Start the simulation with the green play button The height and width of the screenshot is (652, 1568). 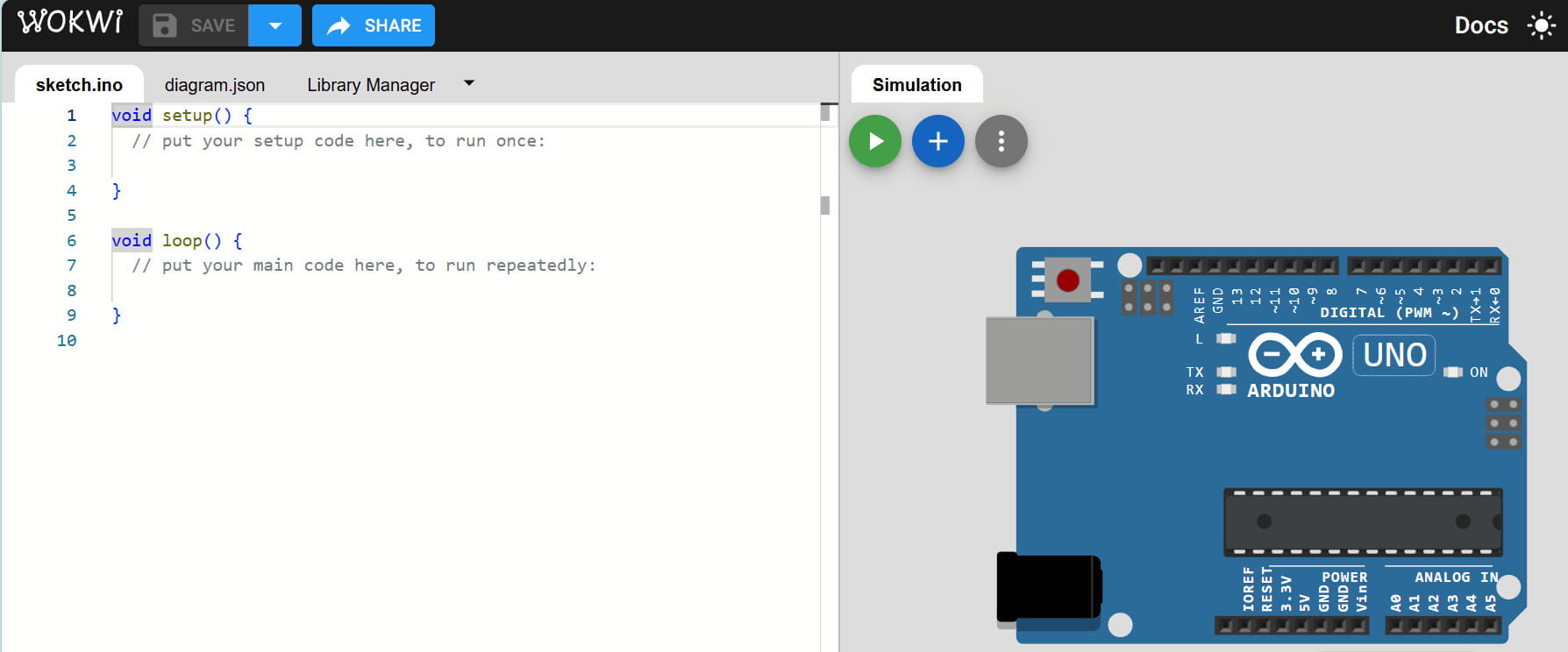click(875, 141)
